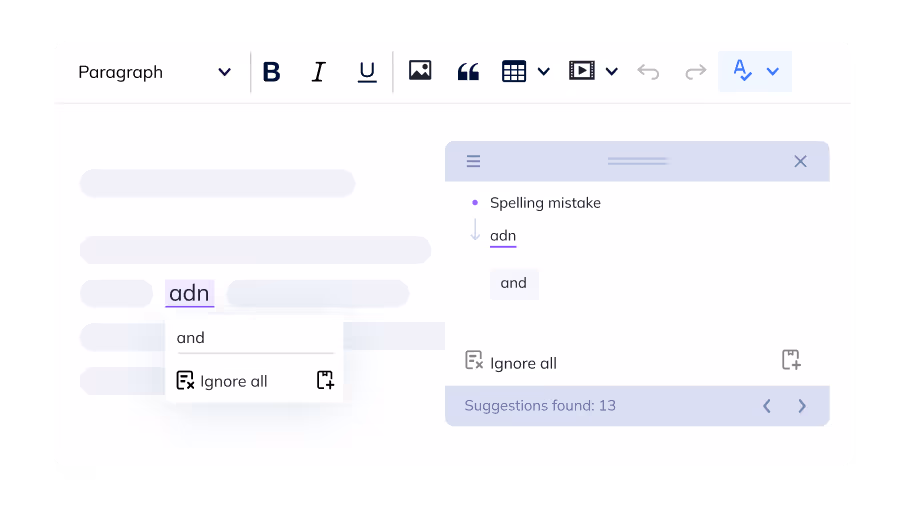Click the insert media icon

click(x=581, y=71)
